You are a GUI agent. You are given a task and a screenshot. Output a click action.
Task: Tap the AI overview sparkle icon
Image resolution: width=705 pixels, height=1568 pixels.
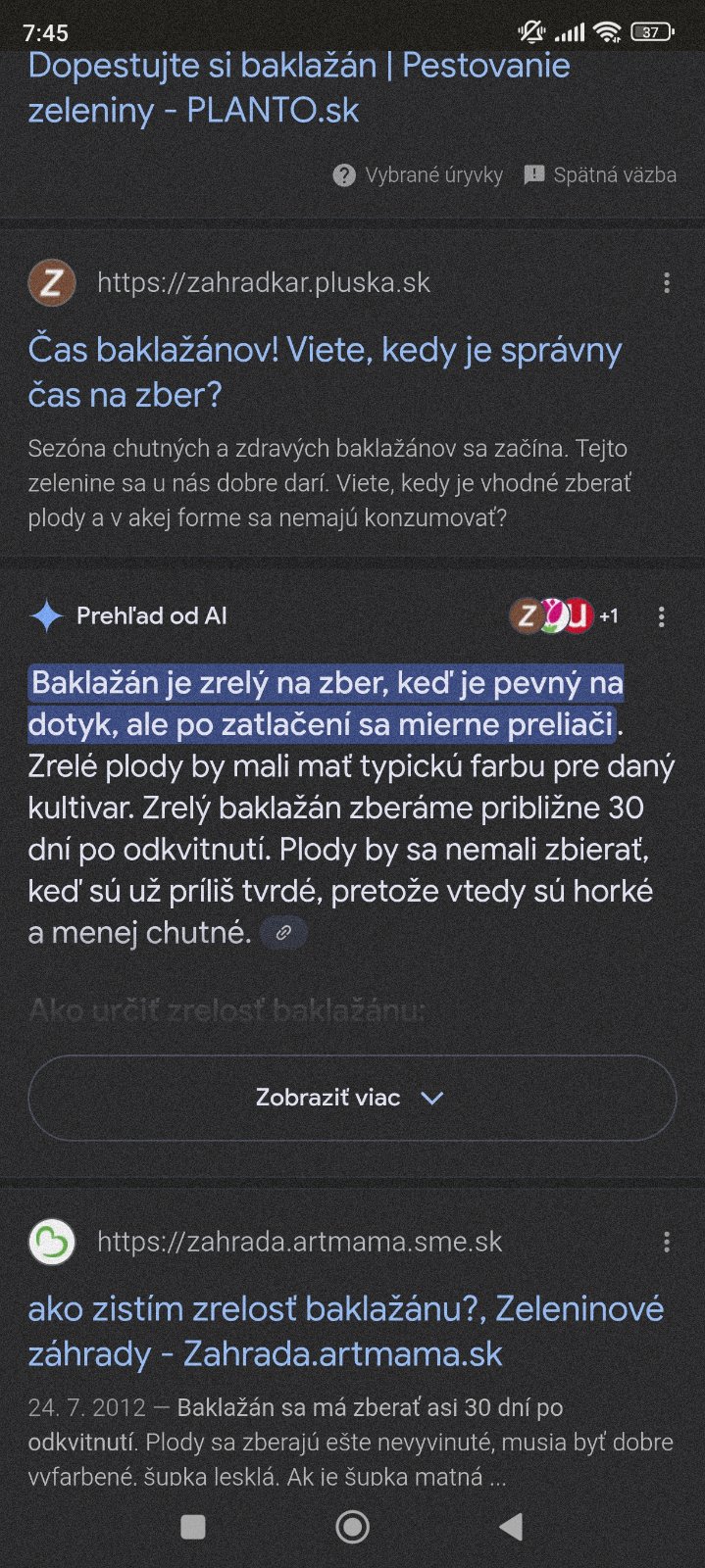(46, 616)
